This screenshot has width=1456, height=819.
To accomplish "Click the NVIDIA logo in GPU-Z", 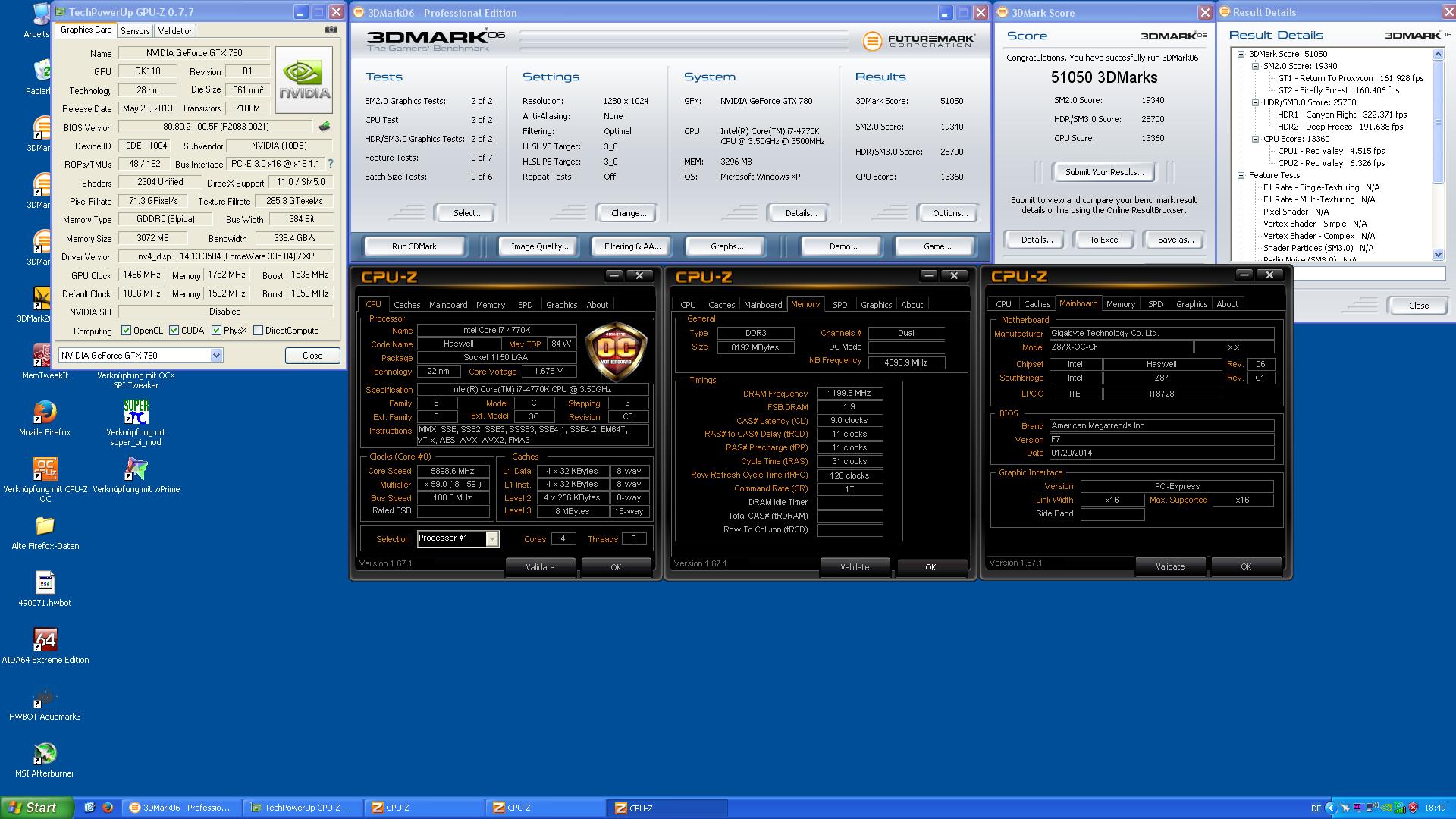I will [304, 80].
